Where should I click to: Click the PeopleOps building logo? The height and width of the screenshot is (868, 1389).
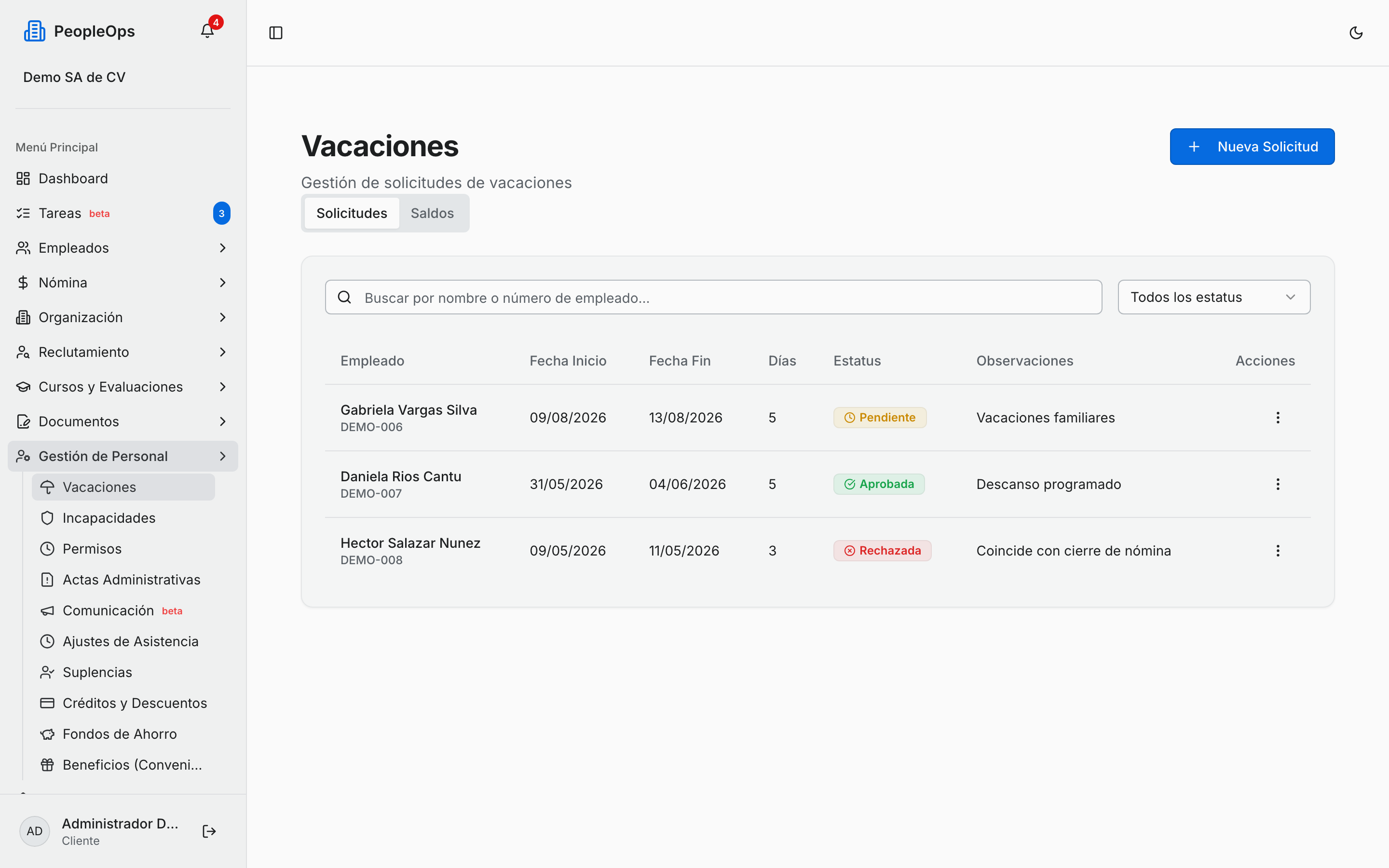pyautogui.click(x=34, y=31)
